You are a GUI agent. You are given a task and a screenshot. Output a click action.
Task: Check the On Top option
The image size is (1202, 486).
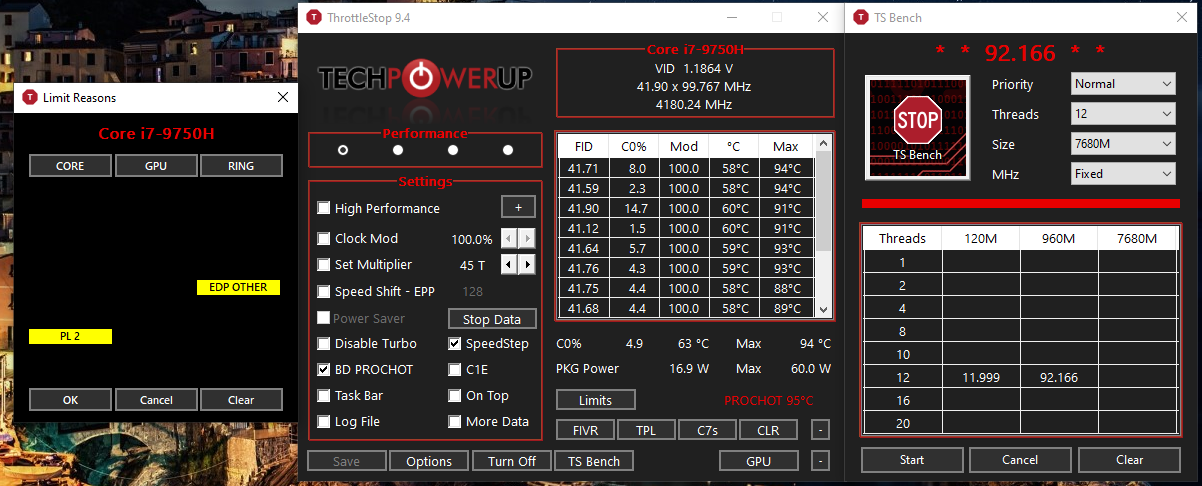pos(455,395)
